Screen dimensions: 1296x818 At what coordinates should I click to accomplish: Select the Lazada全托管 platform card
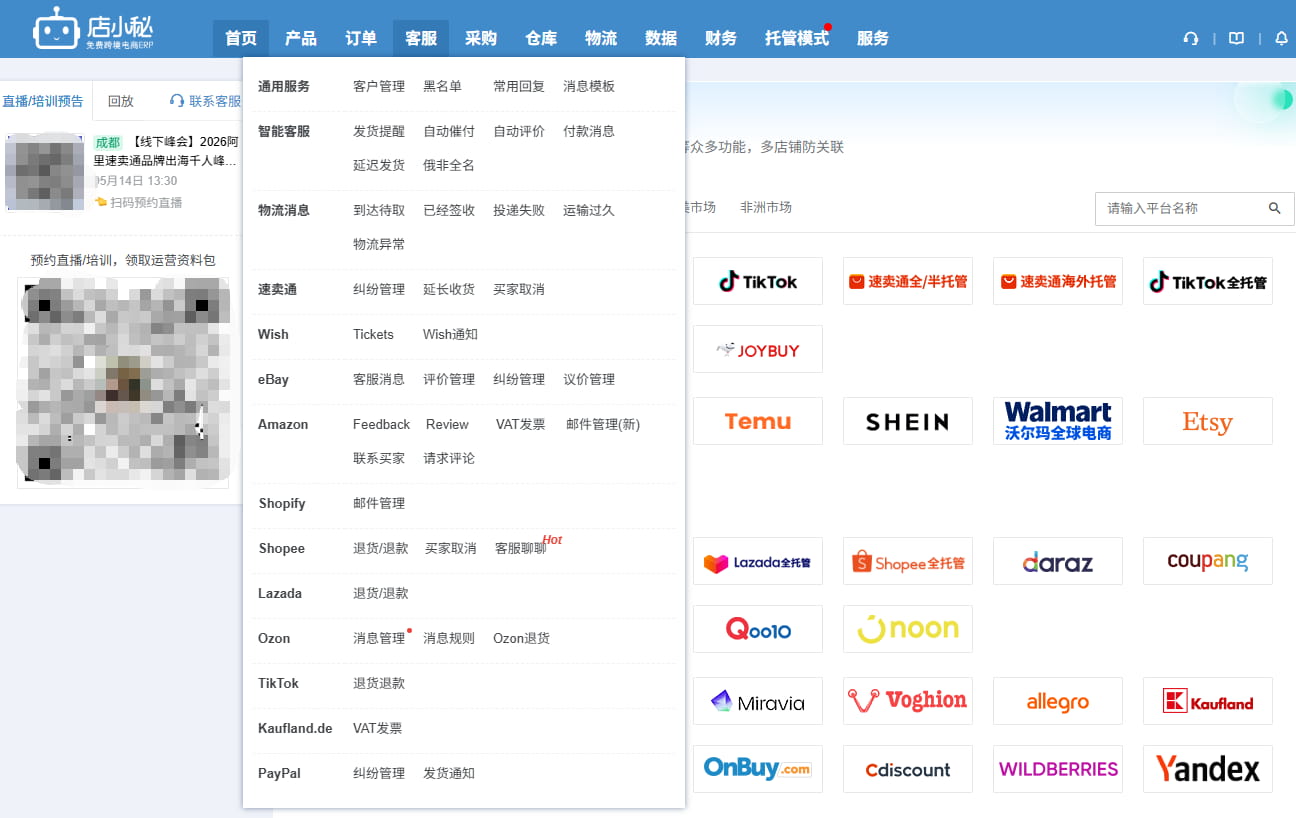[758, 561]
